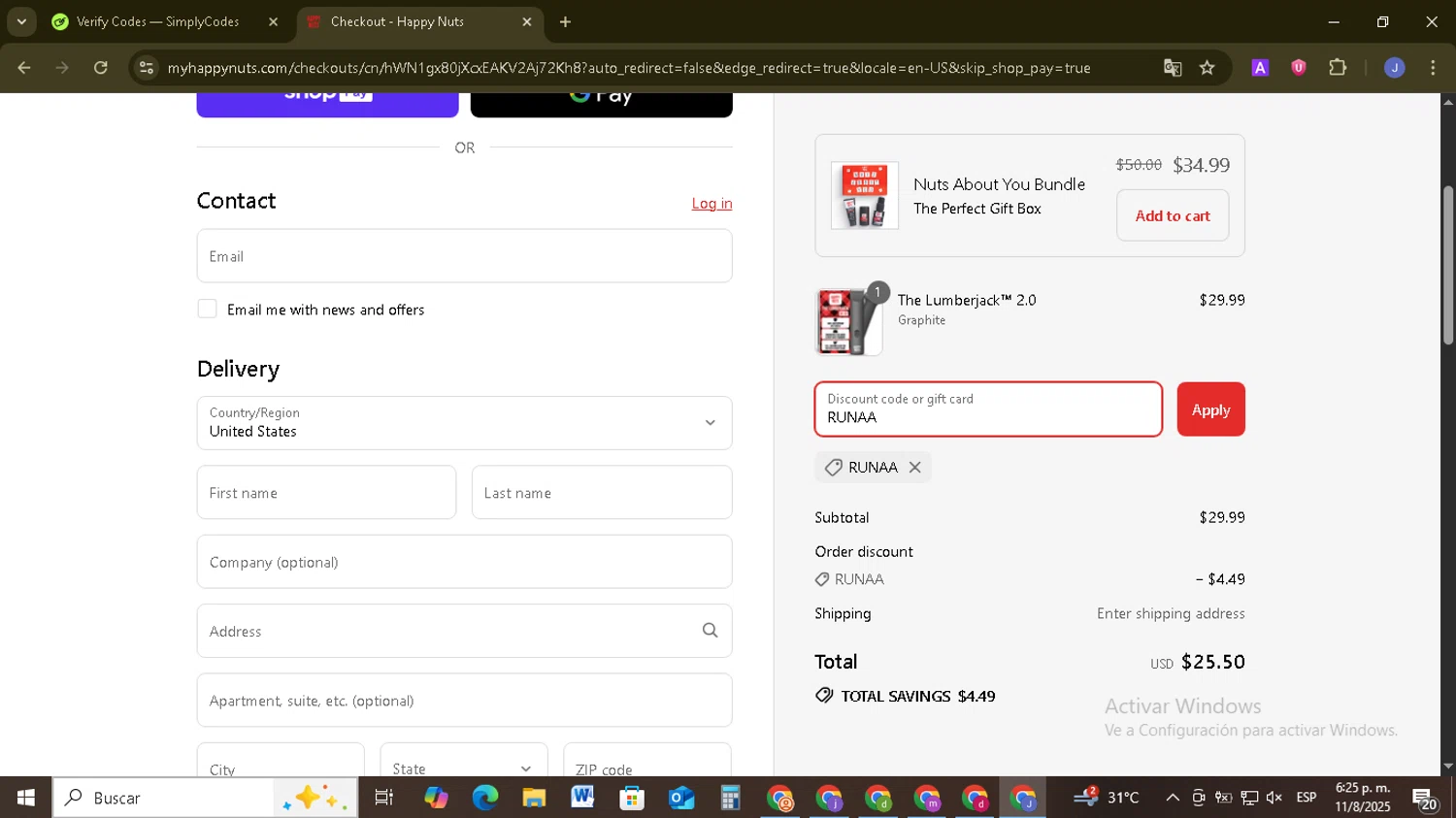Click The Lumberjack 2.0 product thumbnail
Screen dimensions: 1456x818
(848, 322)
